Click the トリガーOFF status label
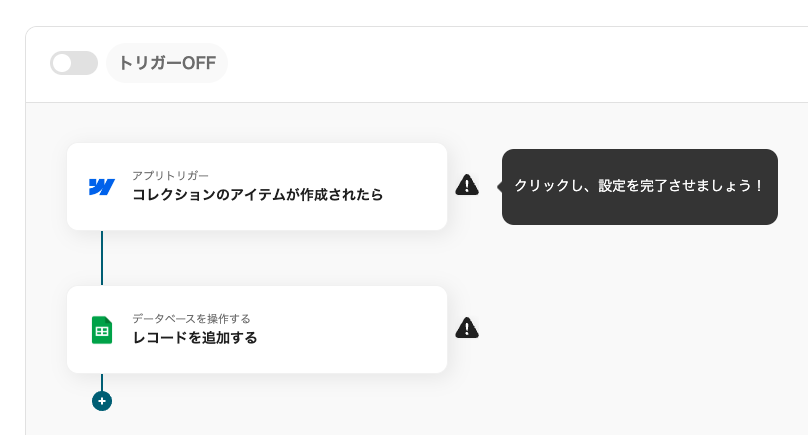This screenshot has width=808, height=435. tap(167, 63)
